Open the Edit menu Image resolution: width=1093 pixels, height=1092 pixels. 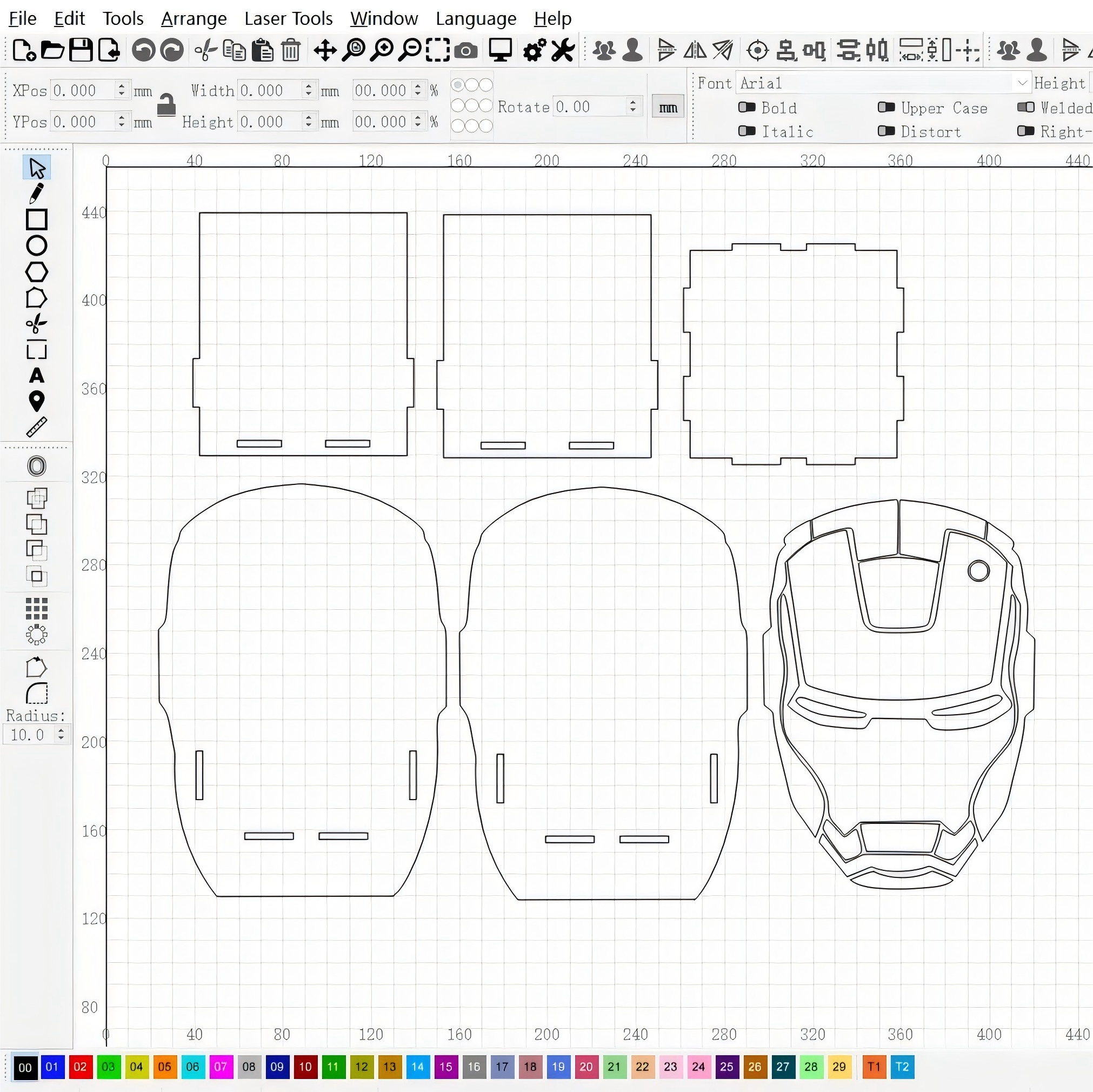coord(69,19)
